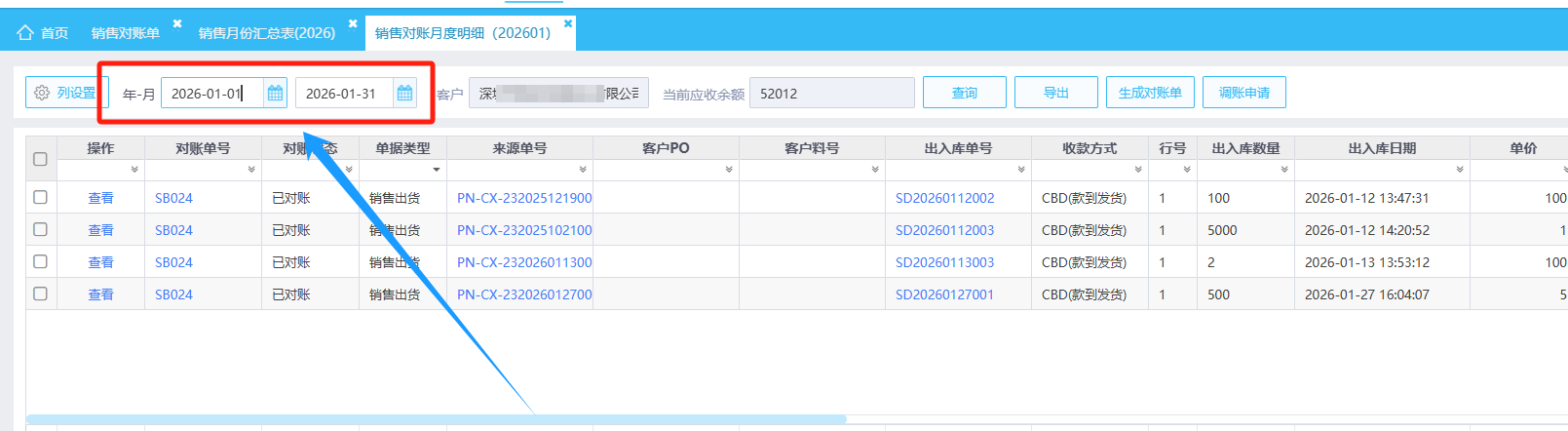Open the 来源单号 column filter dropdown

583,170
